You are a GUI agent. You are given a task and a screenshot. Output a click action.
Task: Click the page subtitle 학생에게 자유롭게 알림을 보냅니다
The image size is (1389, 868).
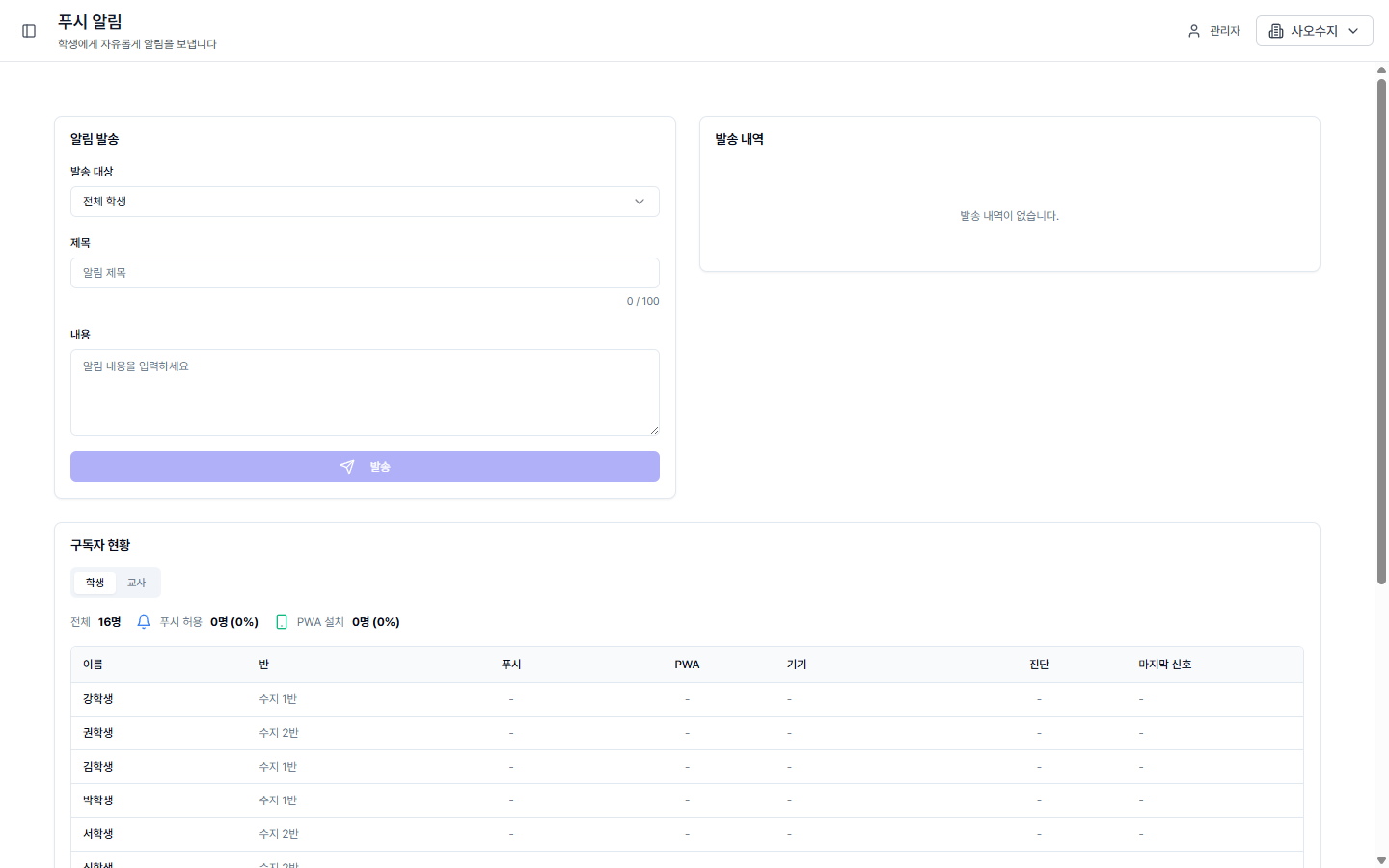137,44
